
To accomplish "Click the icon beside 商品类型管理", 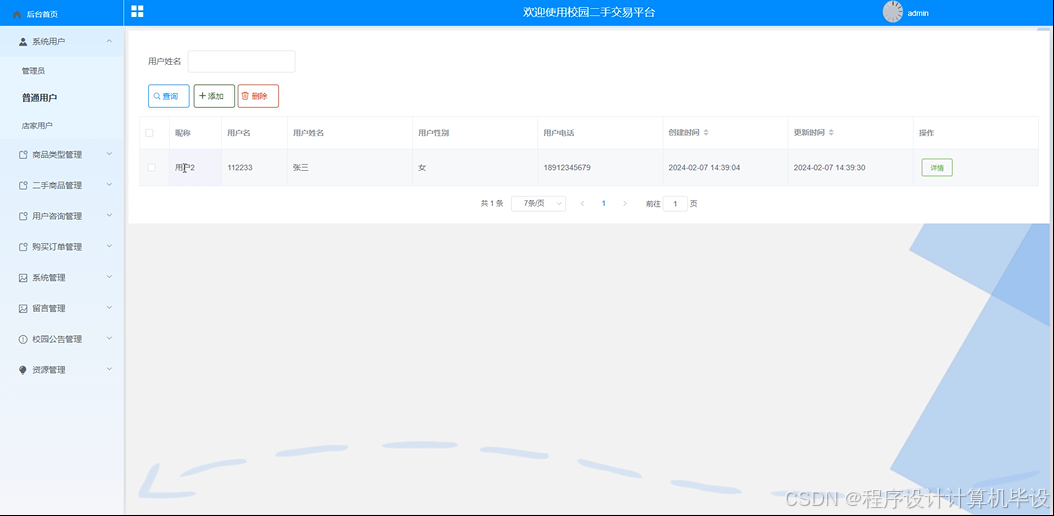I will tap(24, 155).
